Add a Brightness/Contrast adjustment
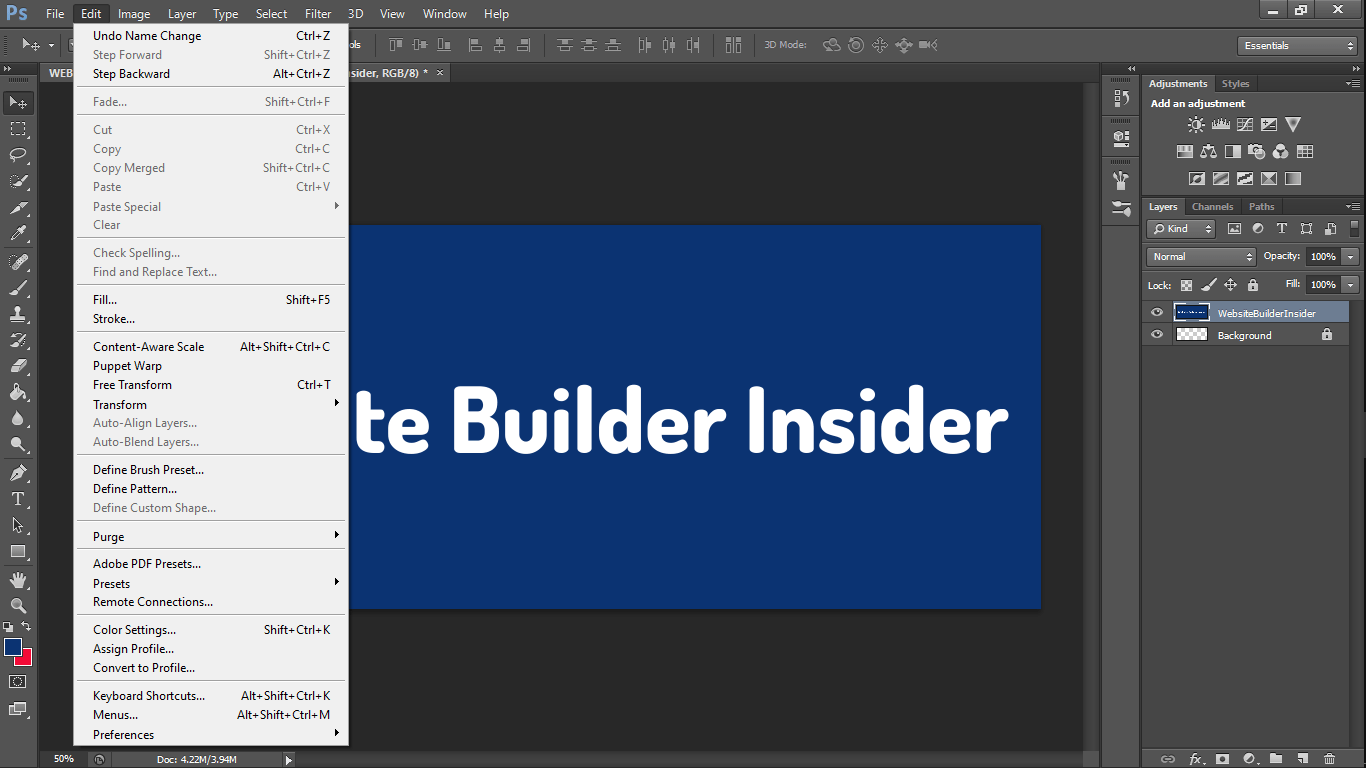 pos(1196,124)
